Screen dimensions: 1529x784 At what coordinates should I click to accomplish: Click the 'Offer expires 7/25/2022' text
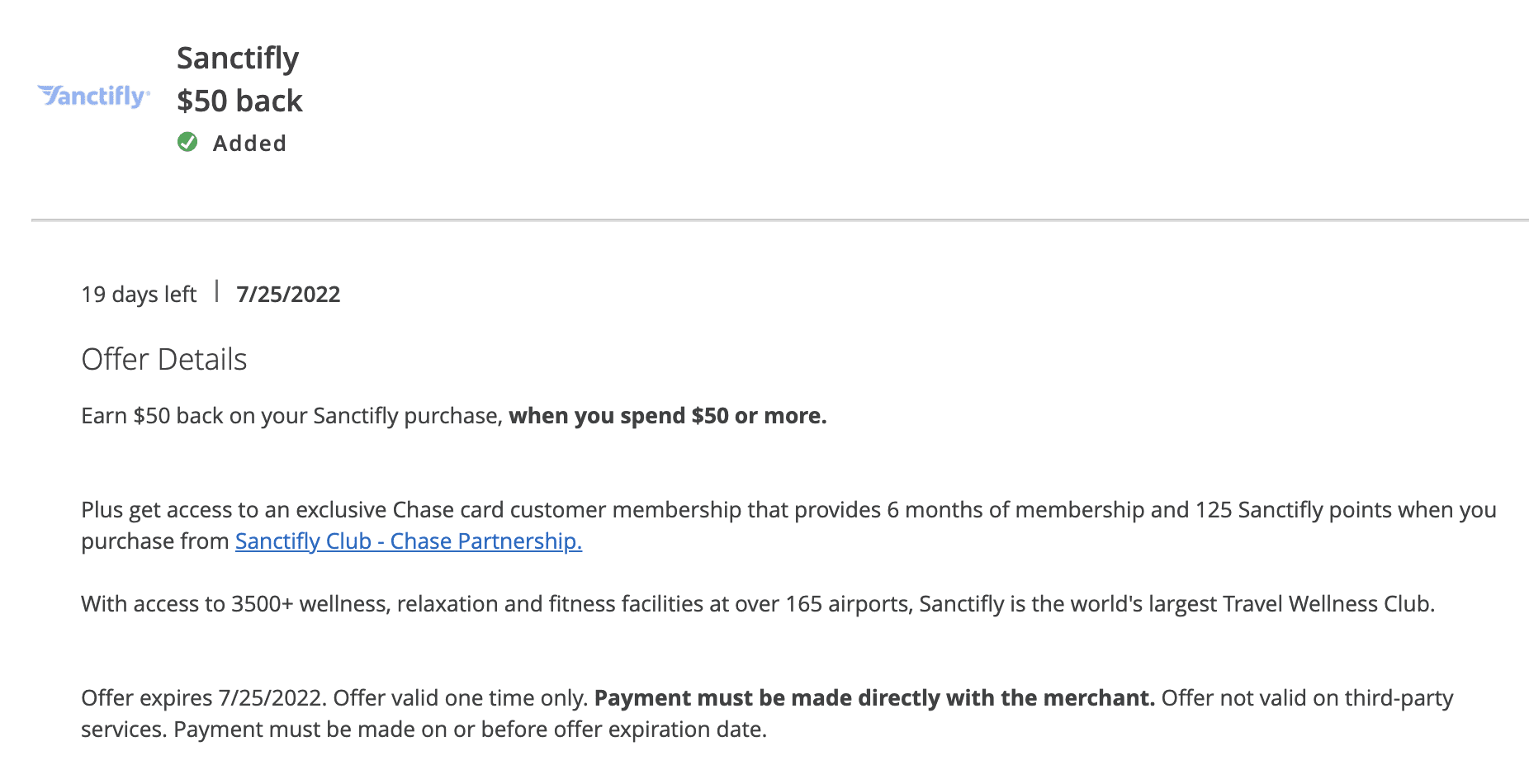tap(204, 698)
